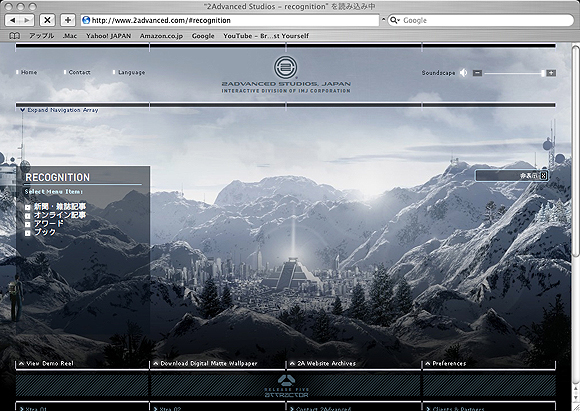Open the Google search magnifier dropdown
Image resolution: width=580 pixels, height=411 pixels.
point(395,20)
